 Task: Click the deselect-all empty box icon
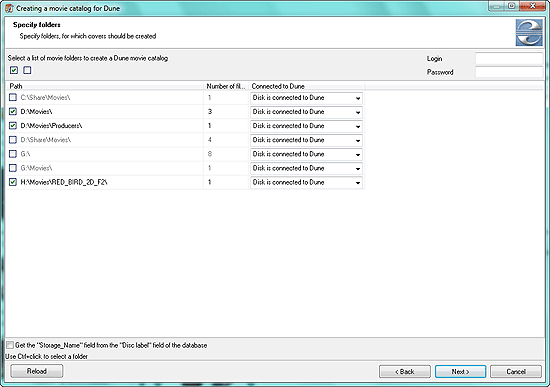click(27, 70)
